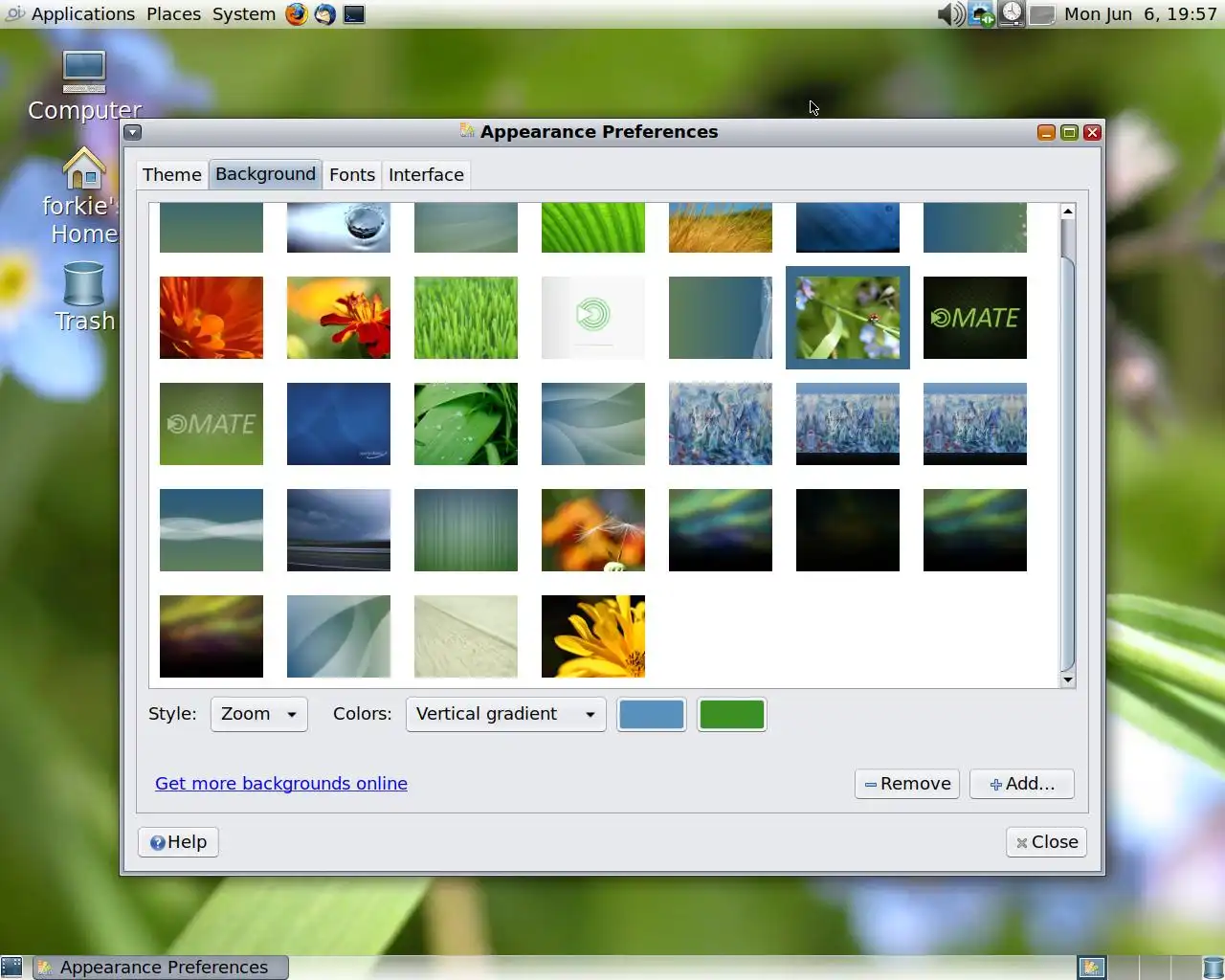Image resolution: width=1225 pixels, height=980 pixels.
Task: Open the Places menu
Action: tap(173, 14)
